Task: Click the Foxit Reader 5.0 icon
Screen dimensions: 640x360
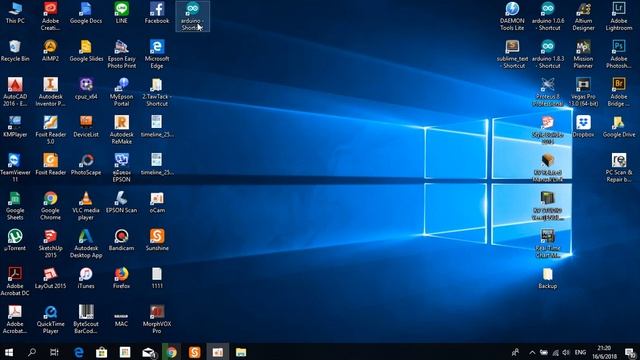Action: [50, 130]
